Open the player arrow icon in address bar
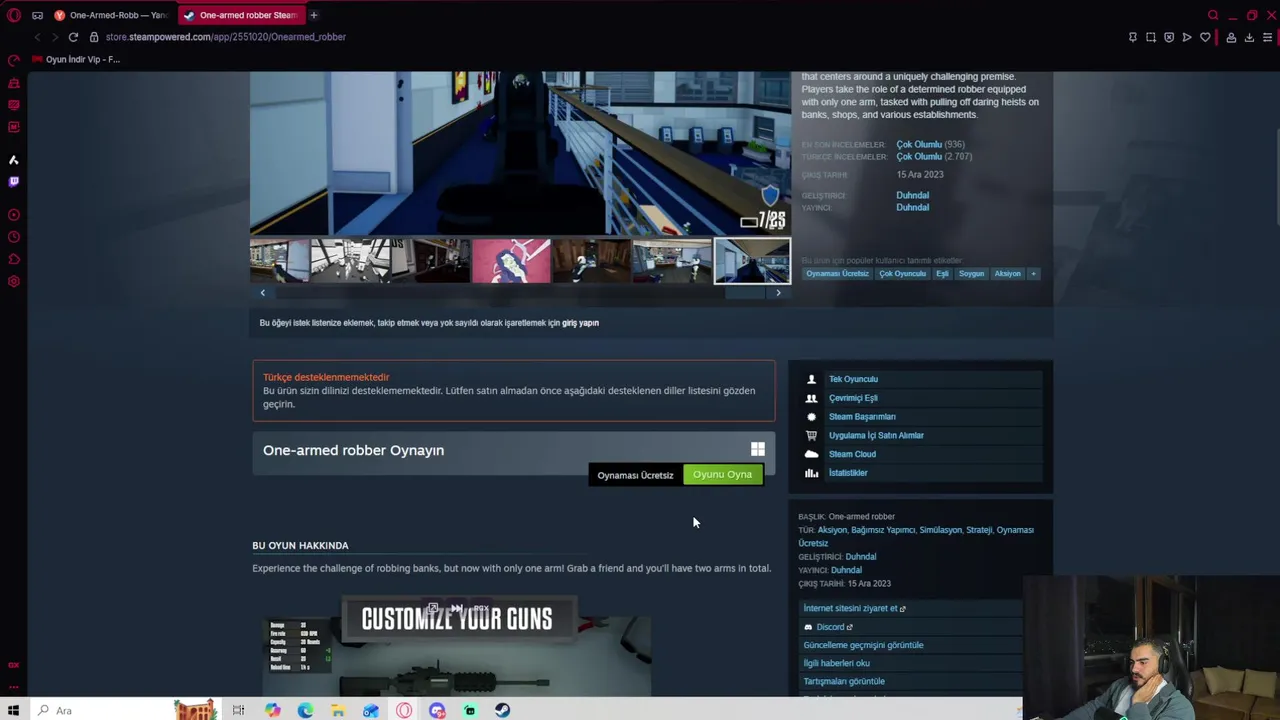1280x720 pixels. click(x=1187, y=37)
